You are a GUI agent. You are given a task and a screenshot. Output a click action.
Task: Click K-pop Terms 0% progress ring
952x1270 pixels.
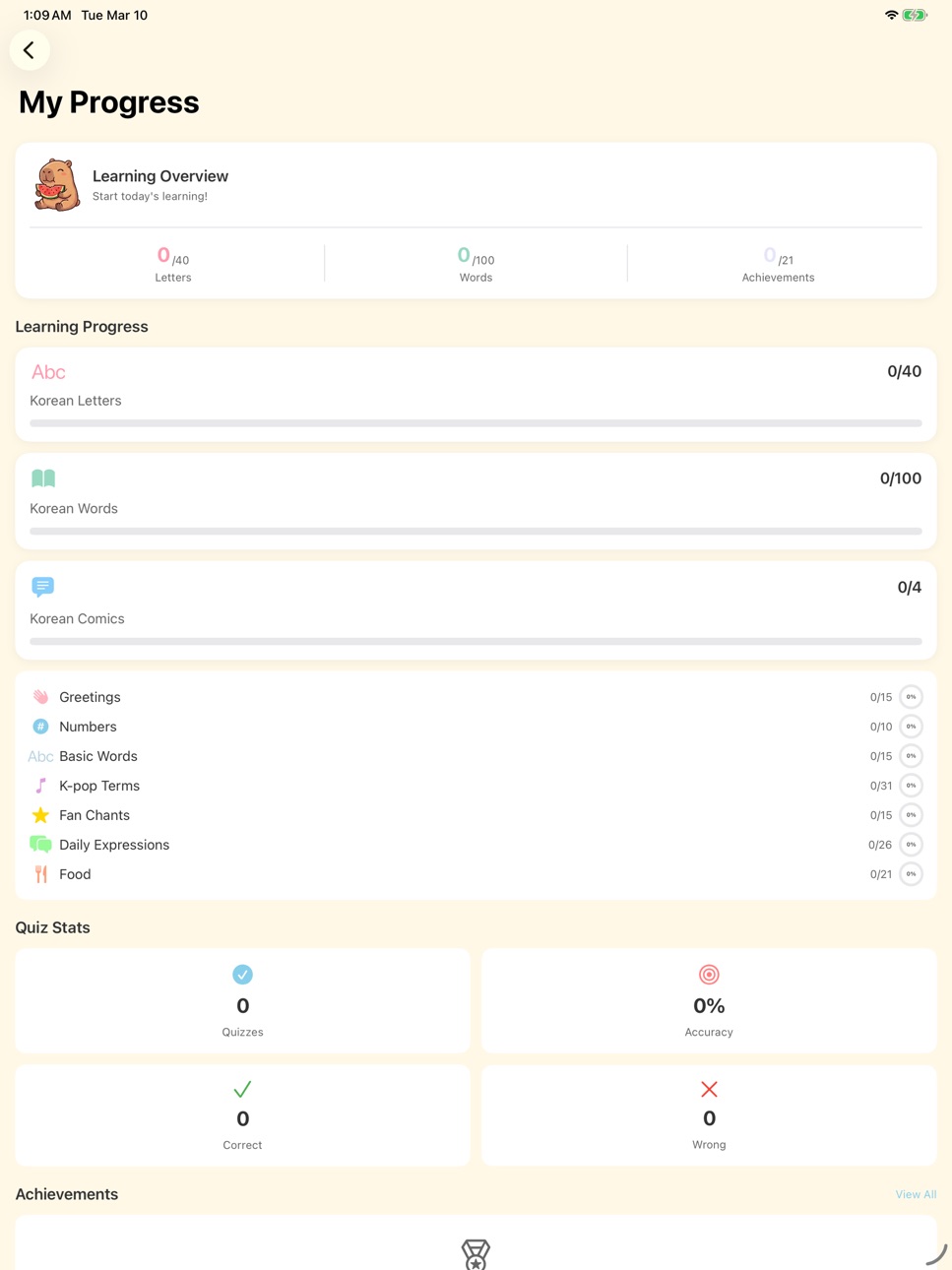912,786
